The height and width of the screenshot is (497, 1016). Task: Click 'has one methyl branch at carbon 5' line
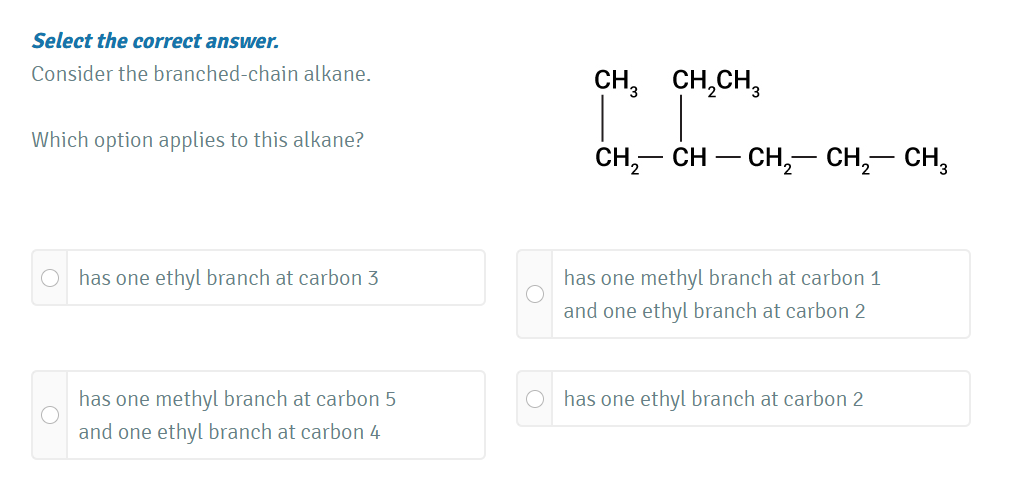237,399
